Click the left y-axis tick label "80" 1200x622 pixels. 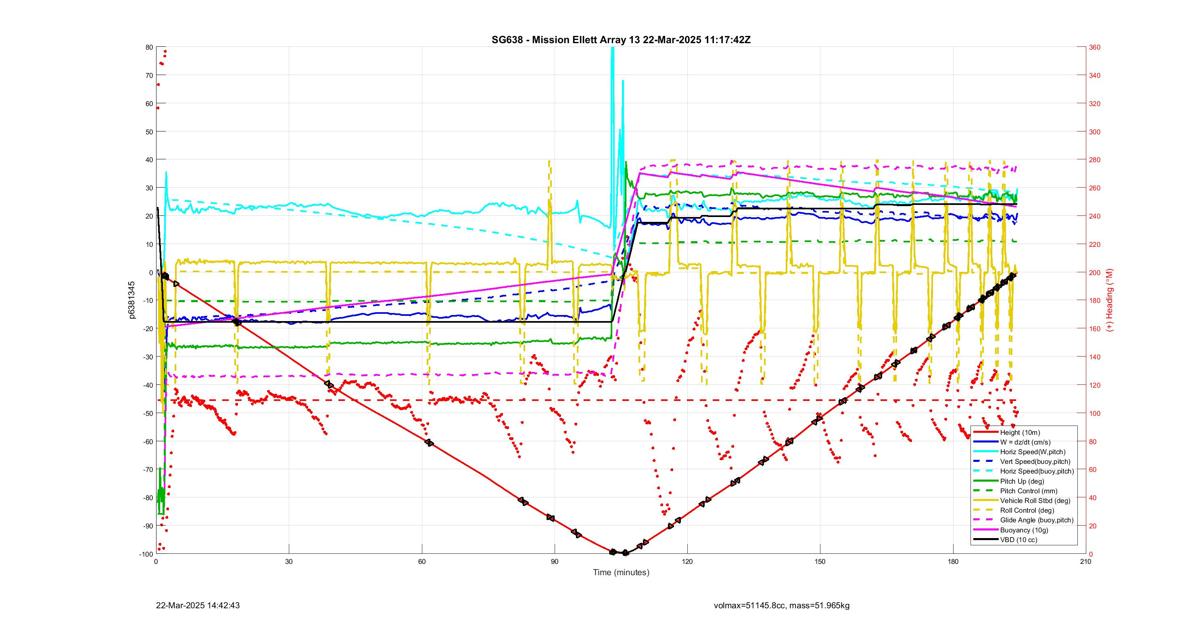click(148, 47)
